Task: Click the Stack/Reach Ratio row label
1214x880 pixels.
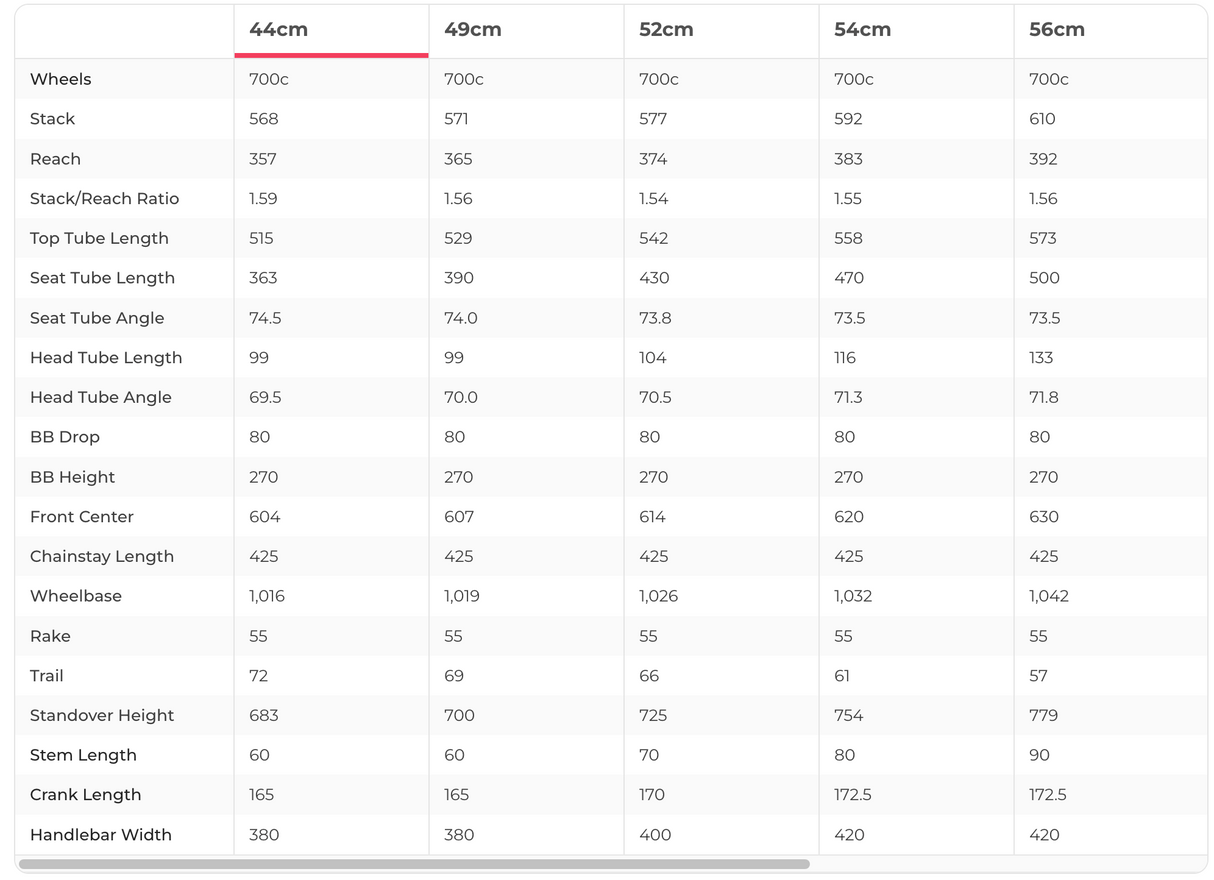Action: pos(104,198)
